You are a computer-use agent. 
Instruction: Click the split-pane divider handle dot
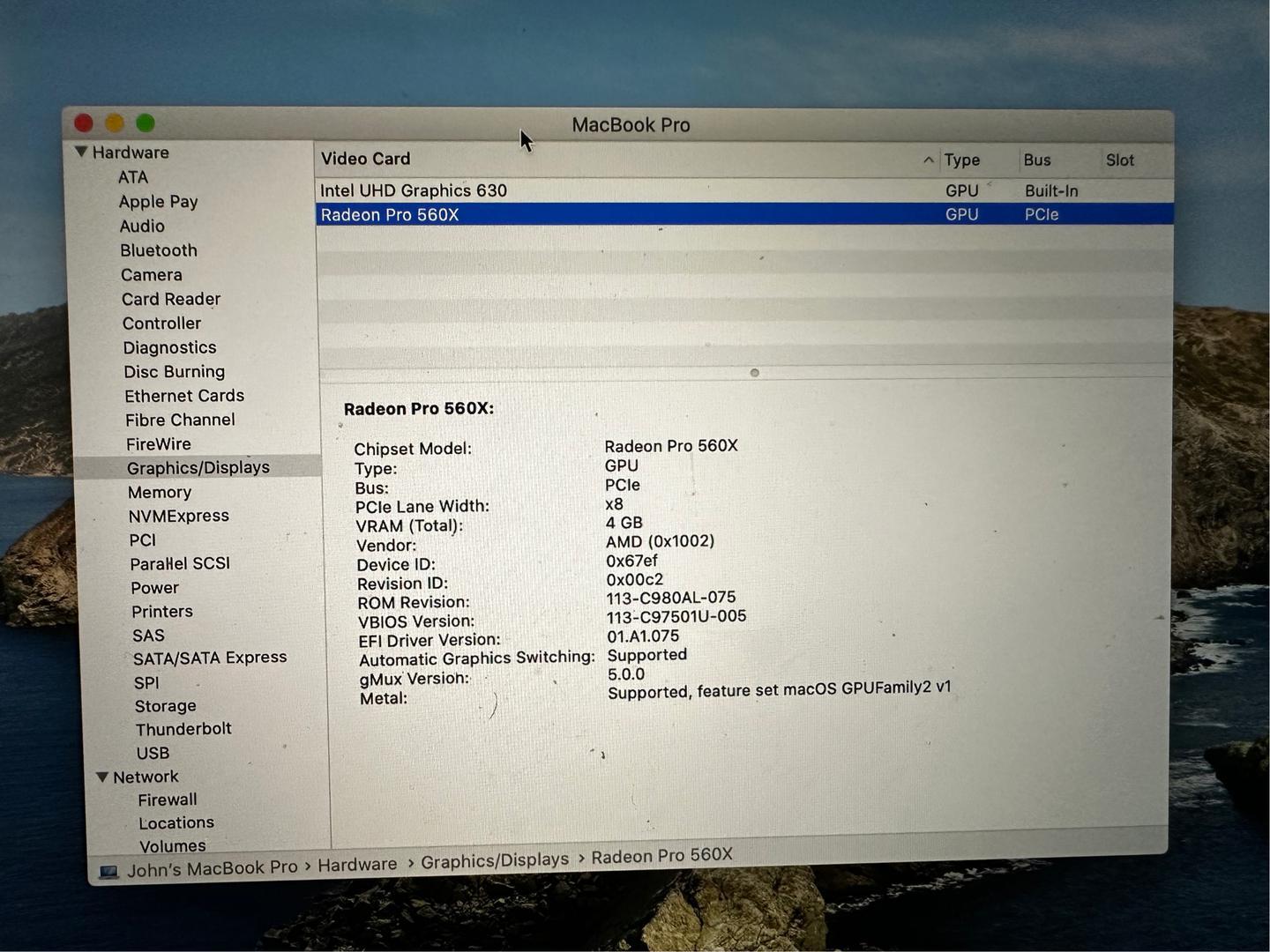point(754,373)
